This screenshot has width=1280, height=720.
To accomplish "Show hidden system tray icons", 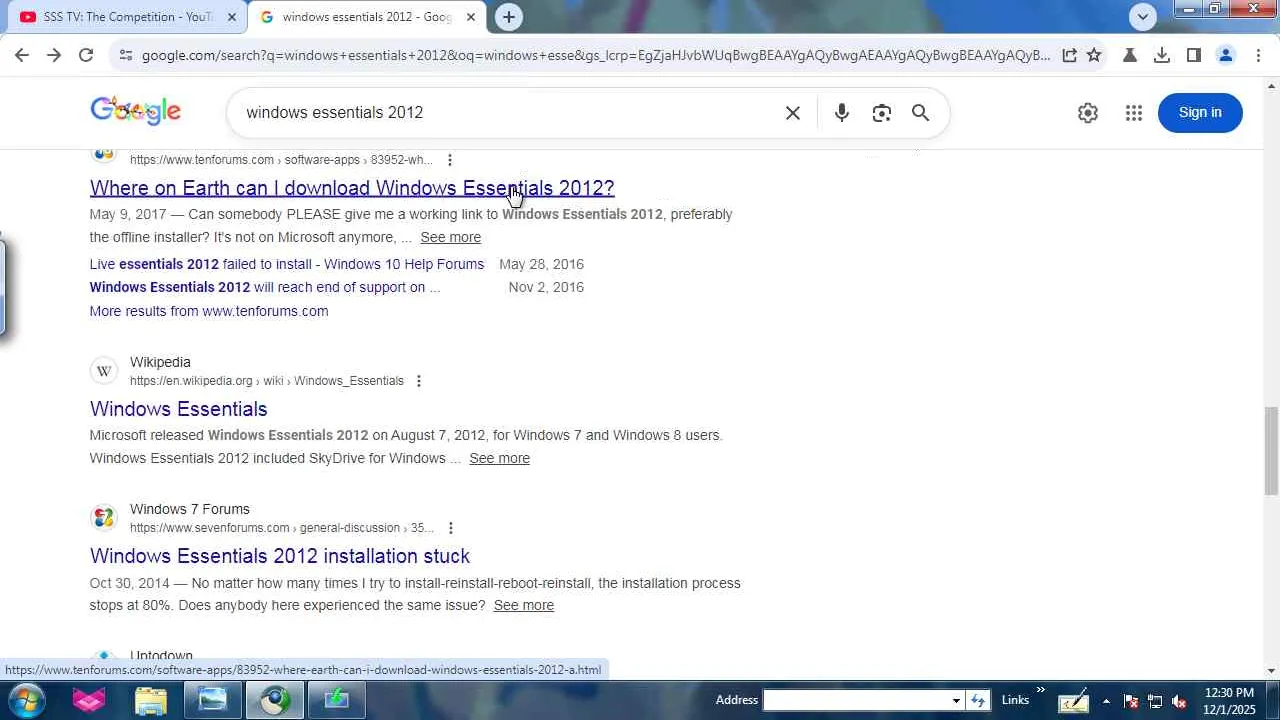I will 1106,701.
